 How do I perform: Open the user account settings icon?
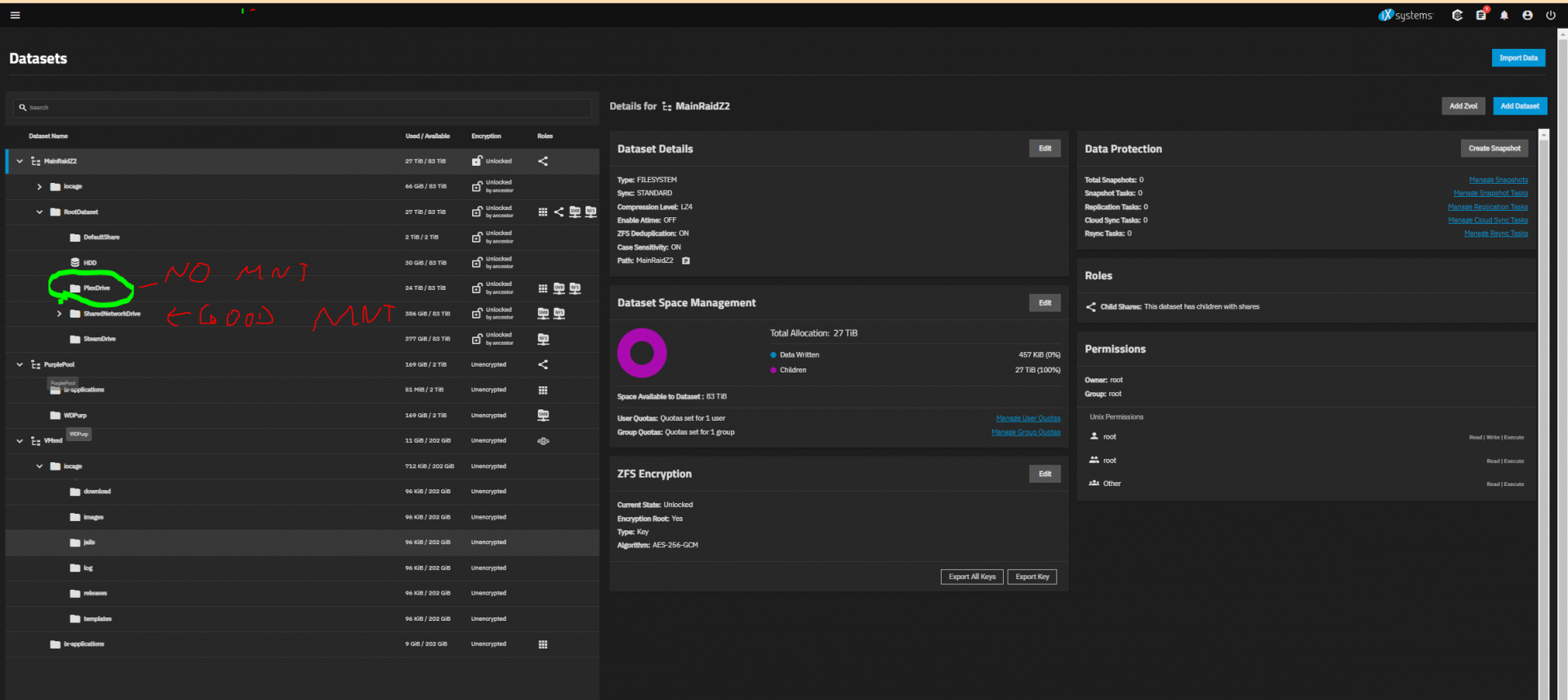1527,15
